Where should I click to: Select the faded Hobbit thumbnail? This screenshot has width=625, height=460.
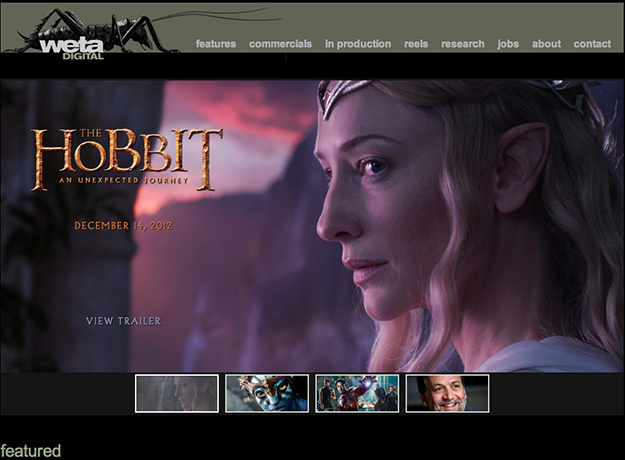177,393
